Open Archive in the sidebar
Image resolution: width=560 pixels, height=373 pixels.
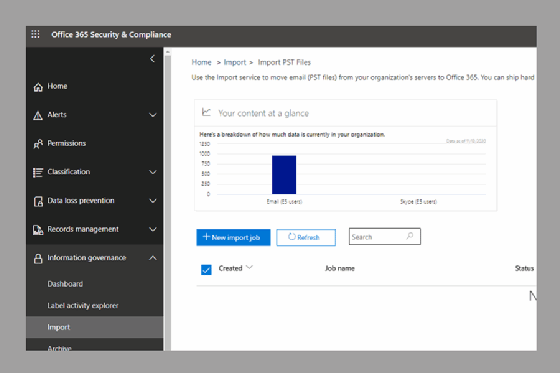click(x=59, y=348)
